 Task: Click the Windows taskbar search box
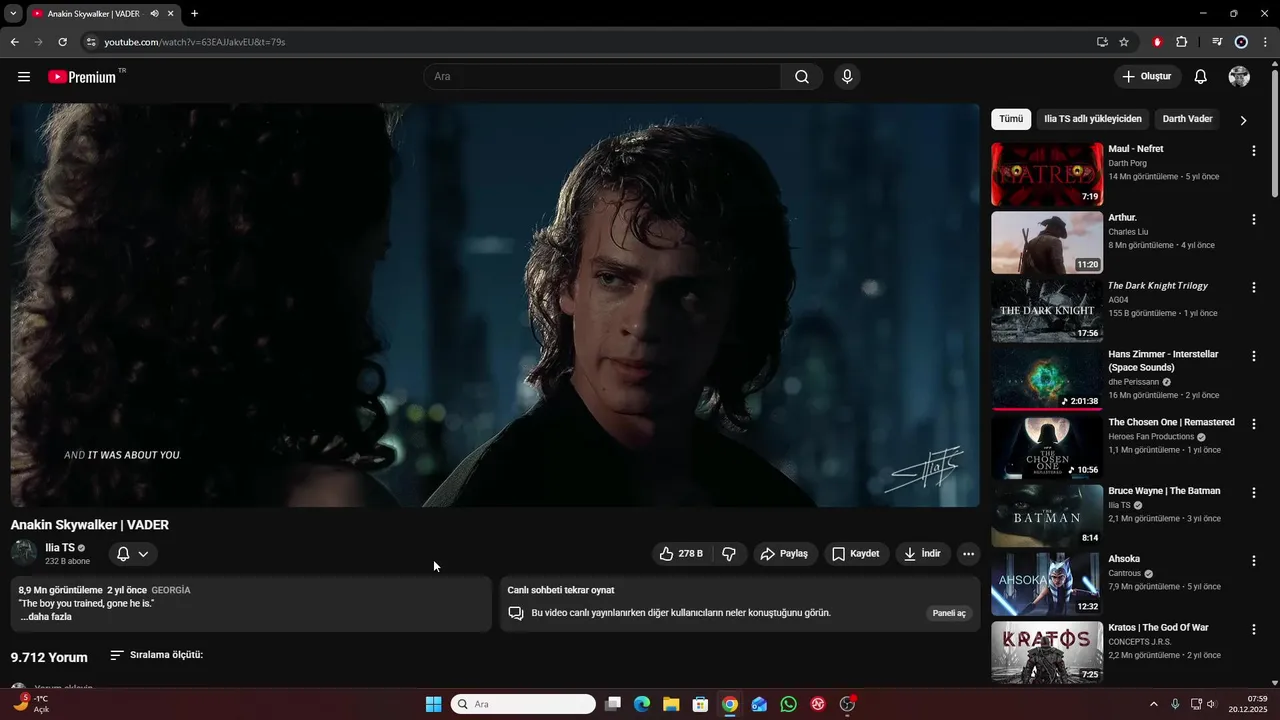click(523, 704)
